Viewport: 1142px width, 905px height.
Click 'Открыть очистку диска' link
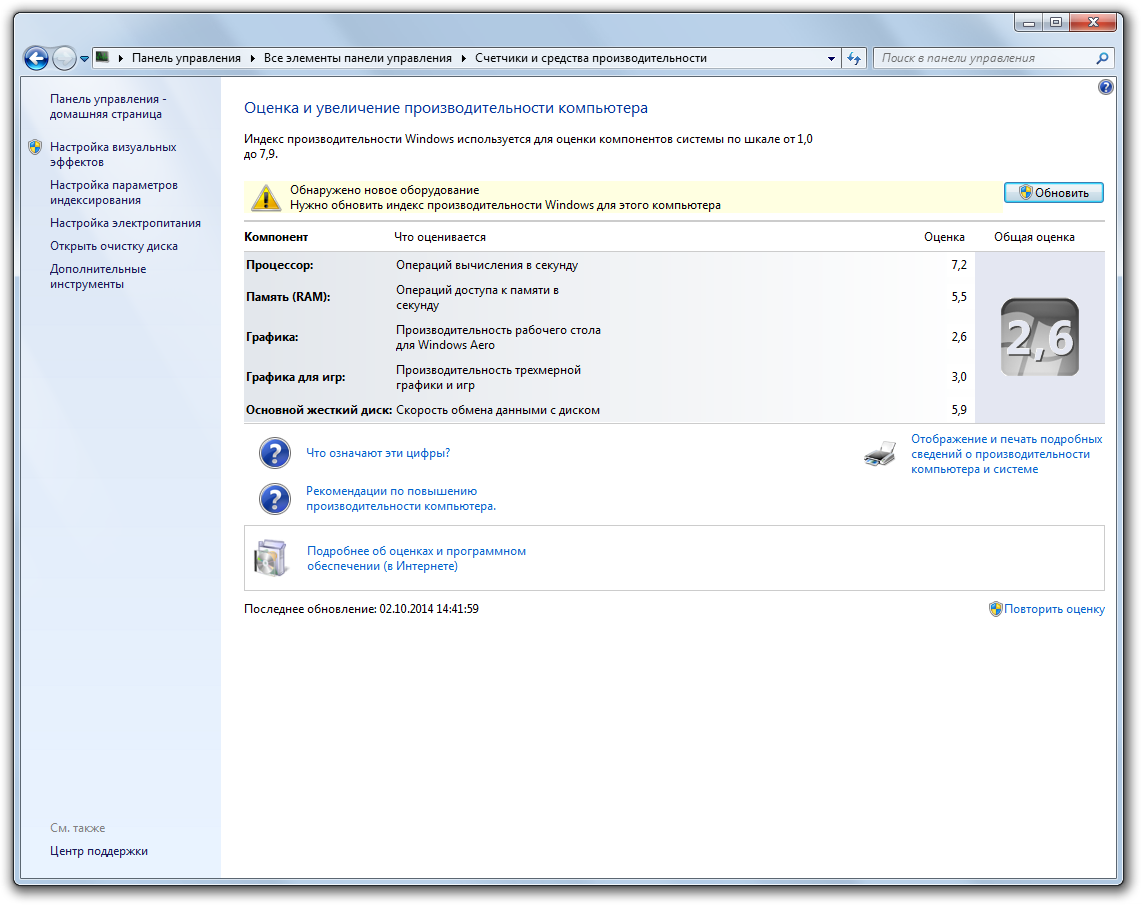113,246
